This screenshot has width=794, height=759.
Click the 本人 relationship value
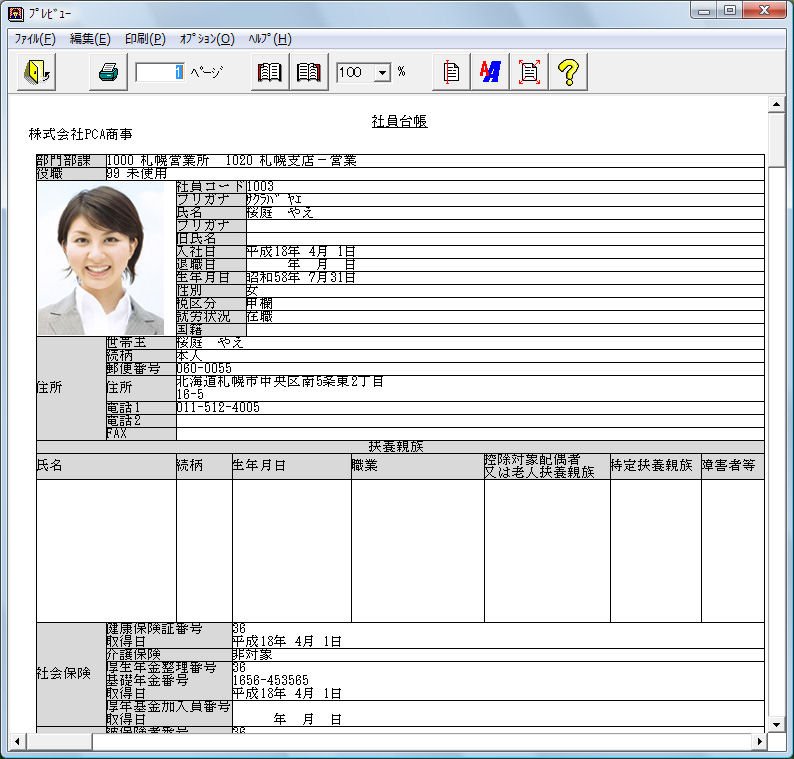[x=189, y=355]
